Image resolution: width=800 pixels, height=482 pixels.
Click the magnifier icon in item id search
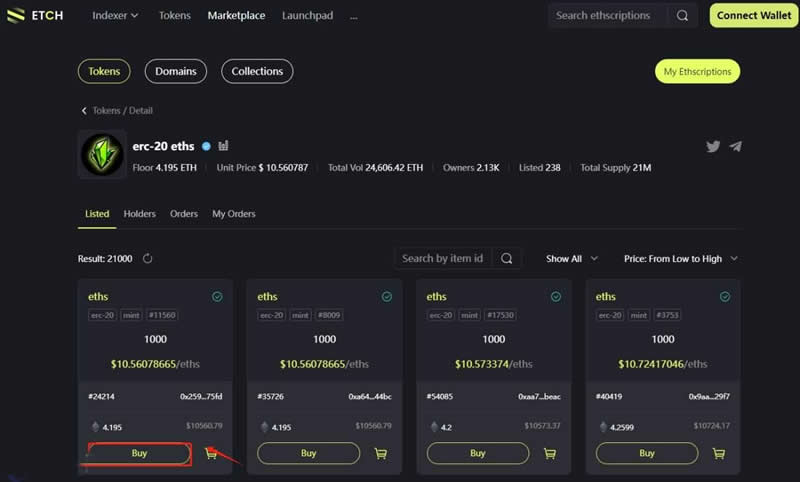507,259
